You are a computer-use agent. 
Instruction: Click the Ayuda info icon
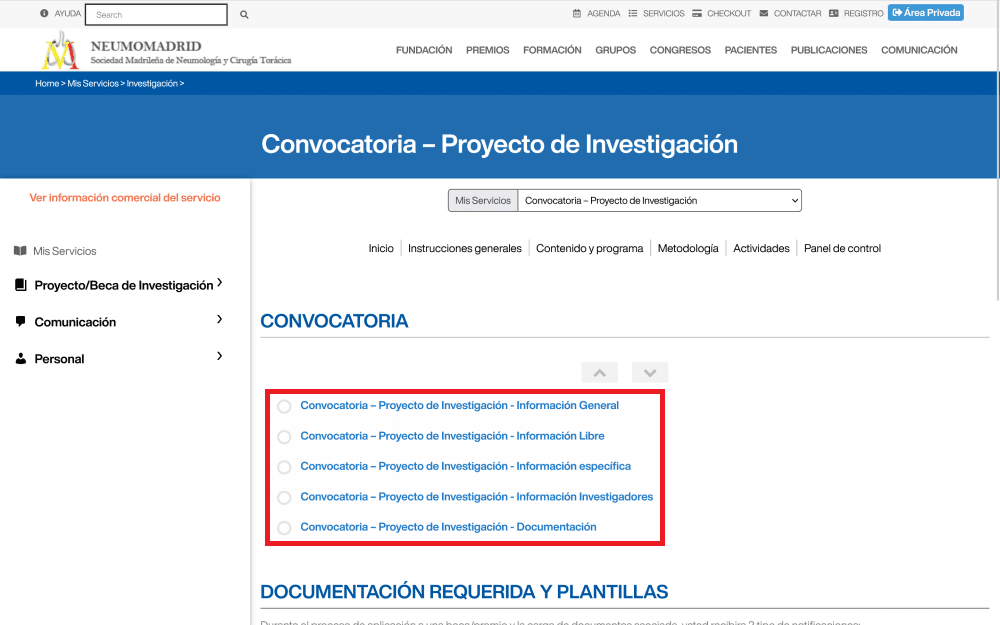click(x=44, y=14)
